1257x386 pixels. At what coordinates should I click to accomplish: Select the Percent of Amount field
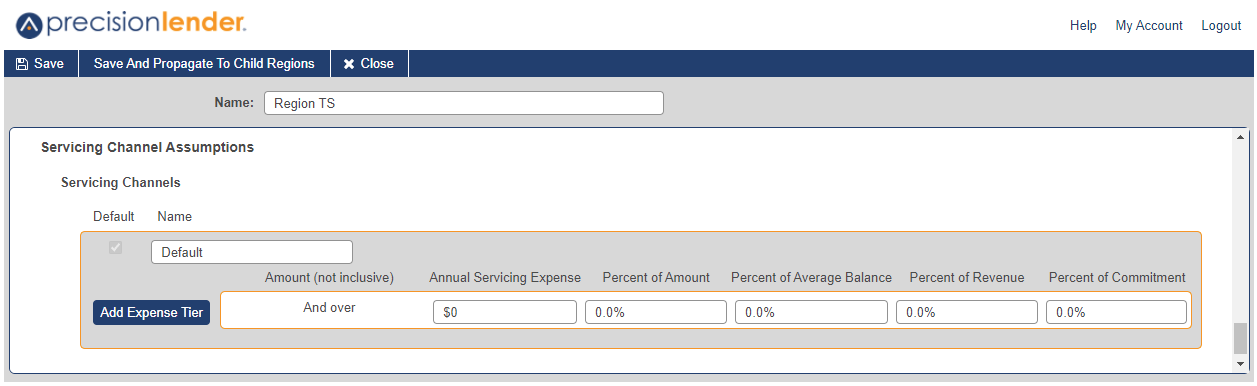656,312
